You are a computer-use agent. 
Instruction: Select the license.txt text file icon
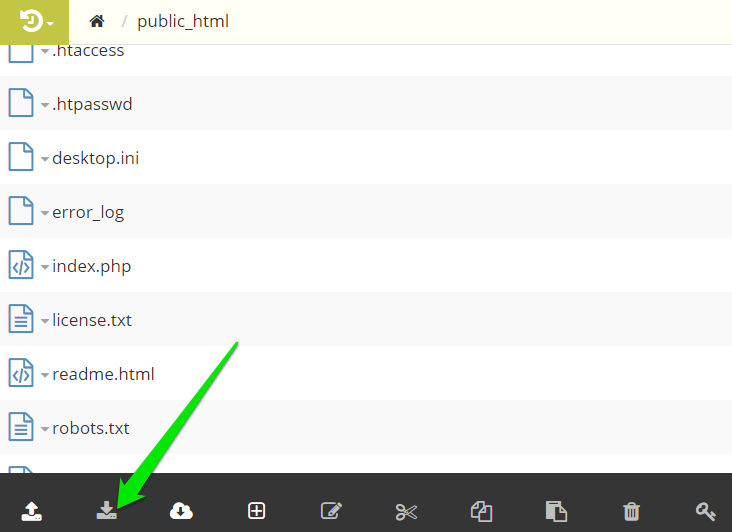click(21, 319)
